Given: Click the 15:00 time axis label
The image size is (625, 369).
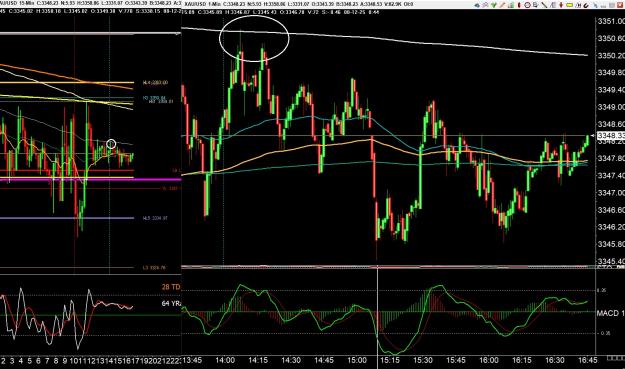Looking at the screenshot, I should 357,360.
